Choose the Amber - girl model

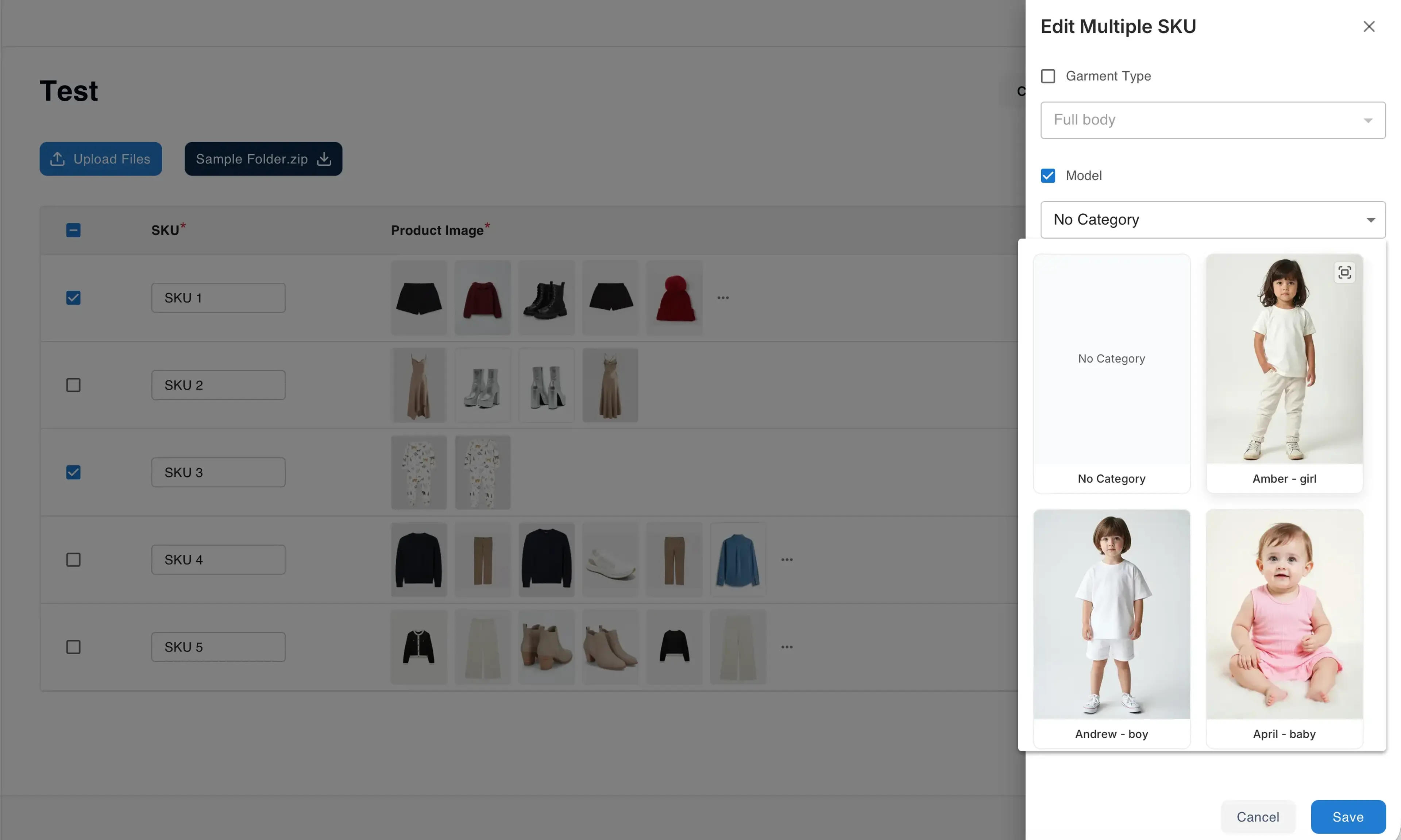point(1284,373)
